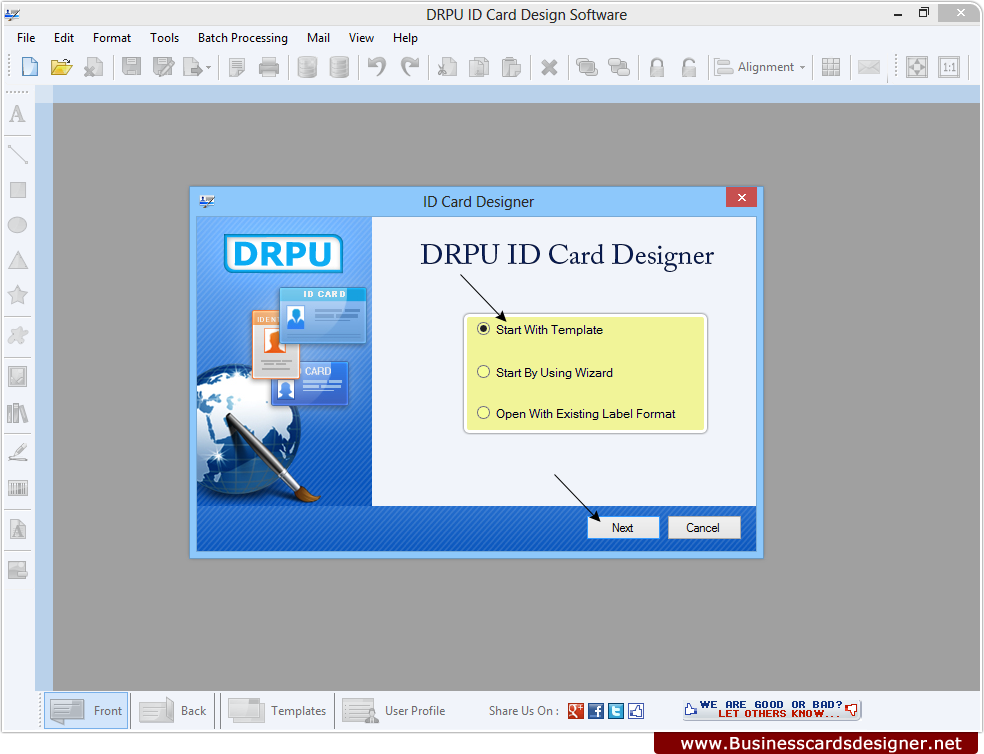This screenshot has width=984, height=754.
Task: Click the bring to front layers icon
Action: [x=586, y=67]
